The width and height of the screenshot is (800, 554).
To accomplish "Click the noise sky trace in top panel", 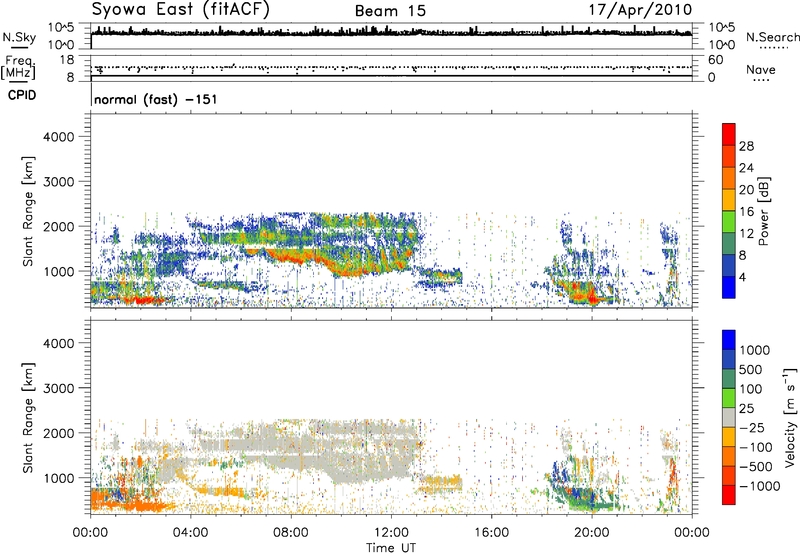I will tap(391, 33).
